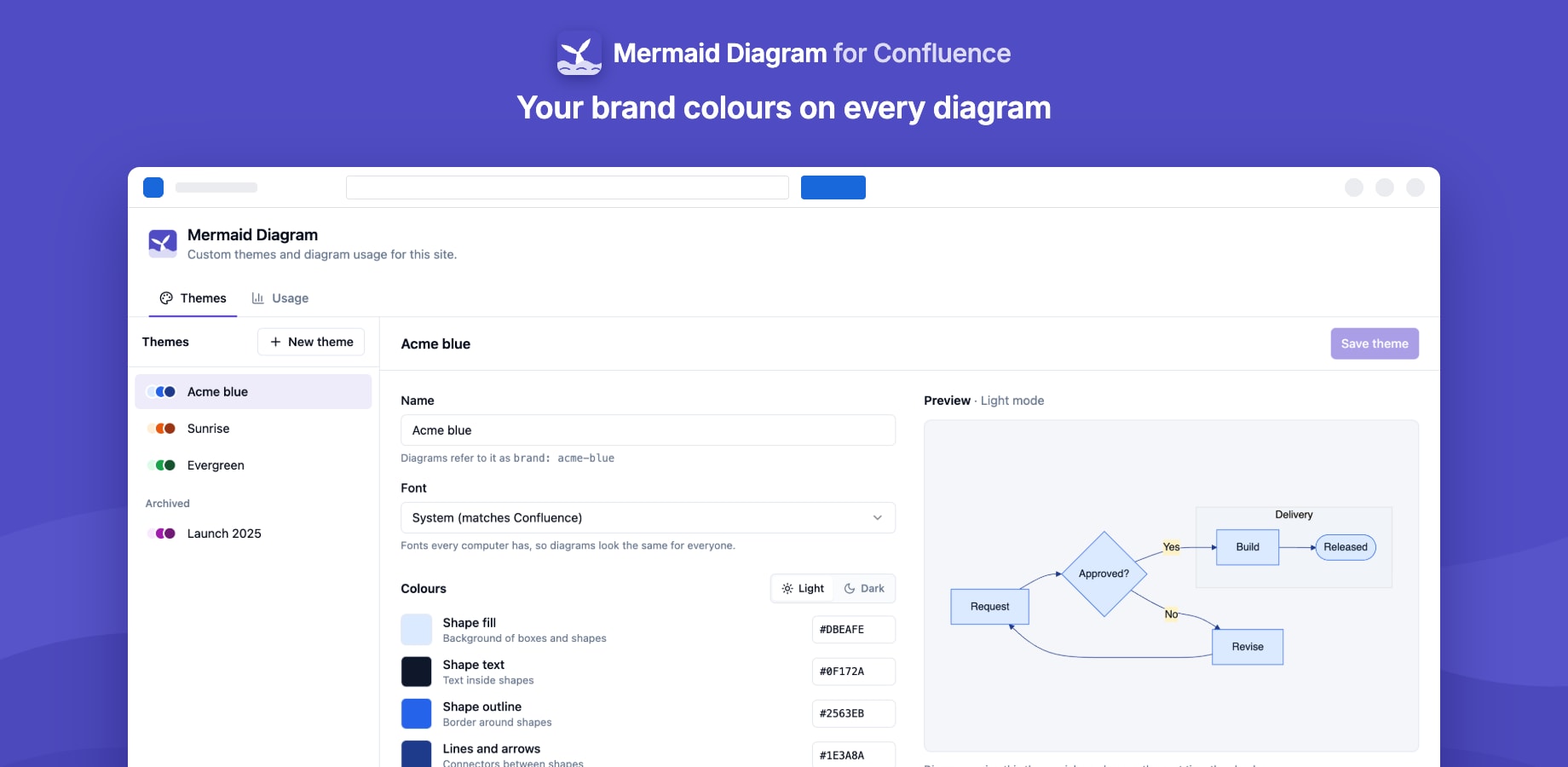Click the Sunrise theme colour dots
This screenshot has width=1568, height=767.
click(161, 429)
